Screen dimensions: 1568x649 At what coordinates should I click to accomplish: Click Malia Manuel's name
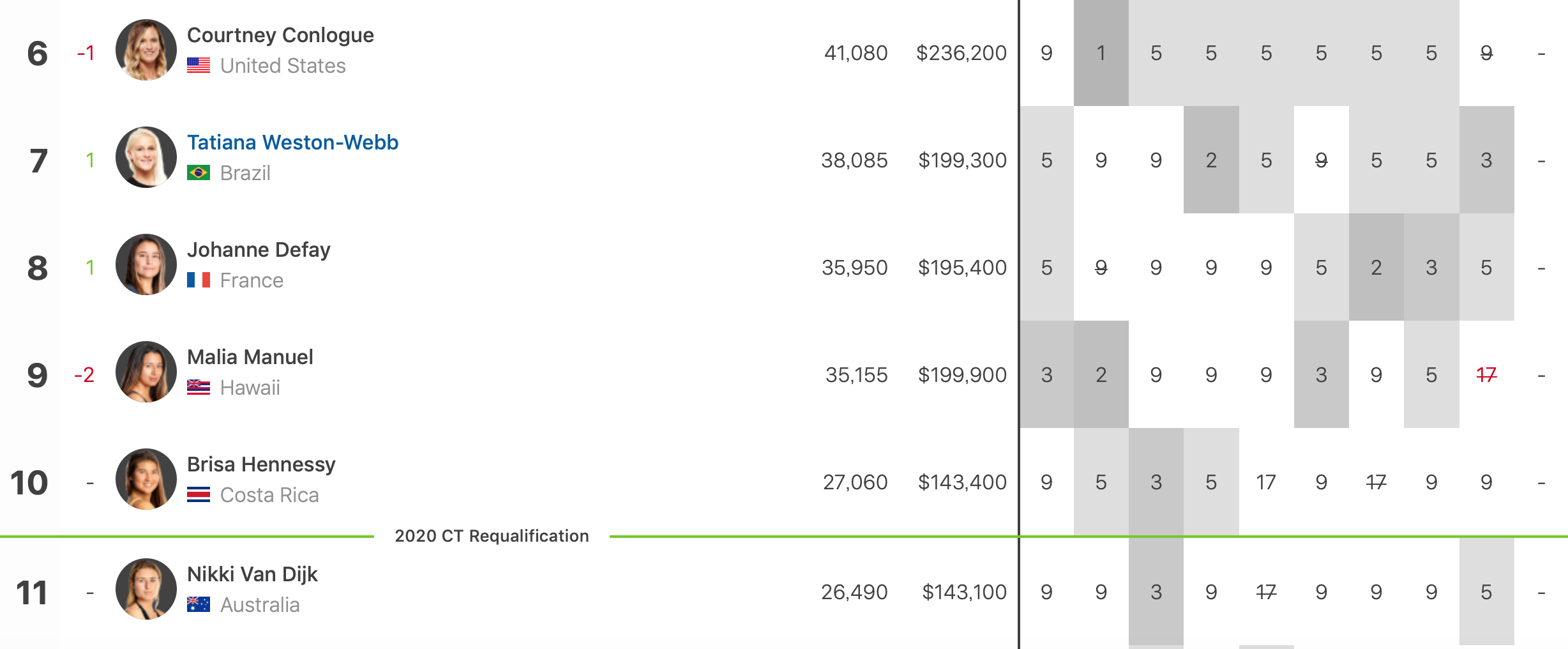click(250, 357)
